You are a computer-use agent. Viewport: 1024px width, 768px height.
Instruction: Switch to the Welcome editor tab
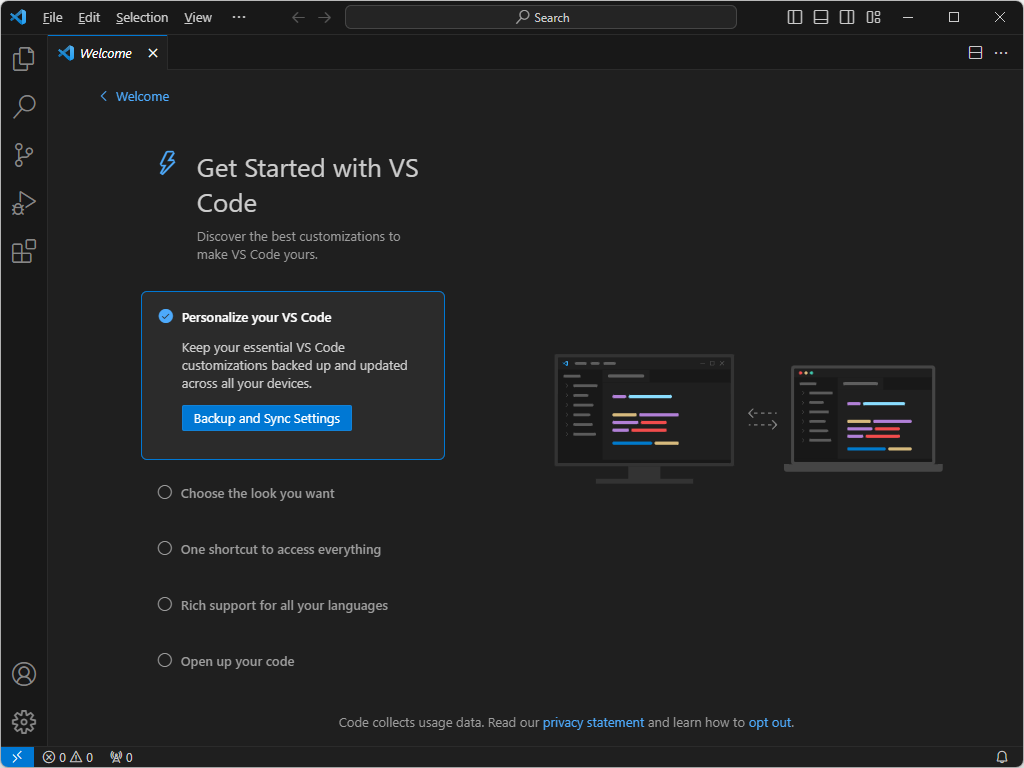[105, 53]
